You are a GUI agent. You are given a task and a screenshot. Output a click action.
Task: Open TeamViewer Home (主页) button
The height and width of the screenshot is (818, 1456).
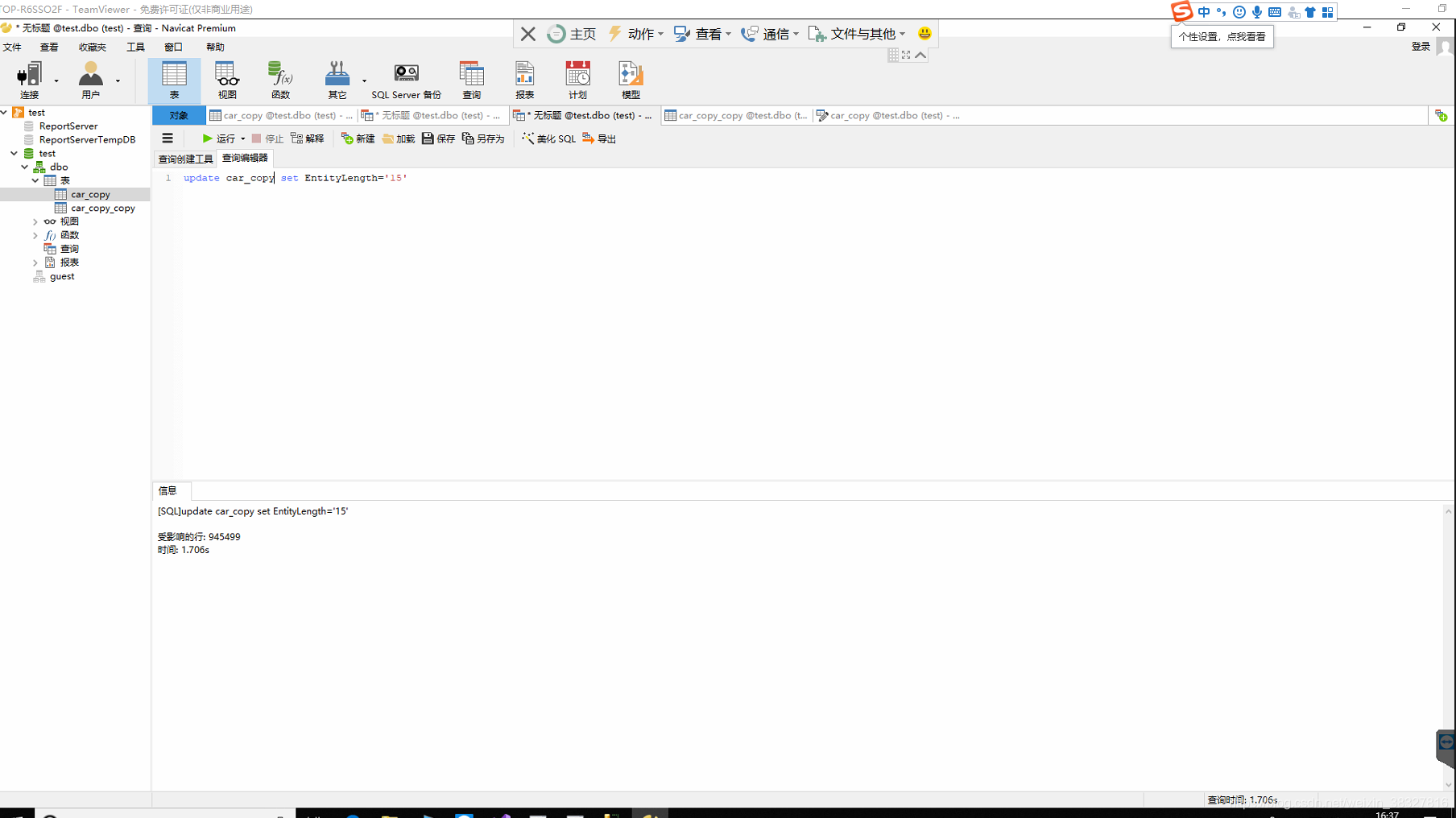(572, 34)
